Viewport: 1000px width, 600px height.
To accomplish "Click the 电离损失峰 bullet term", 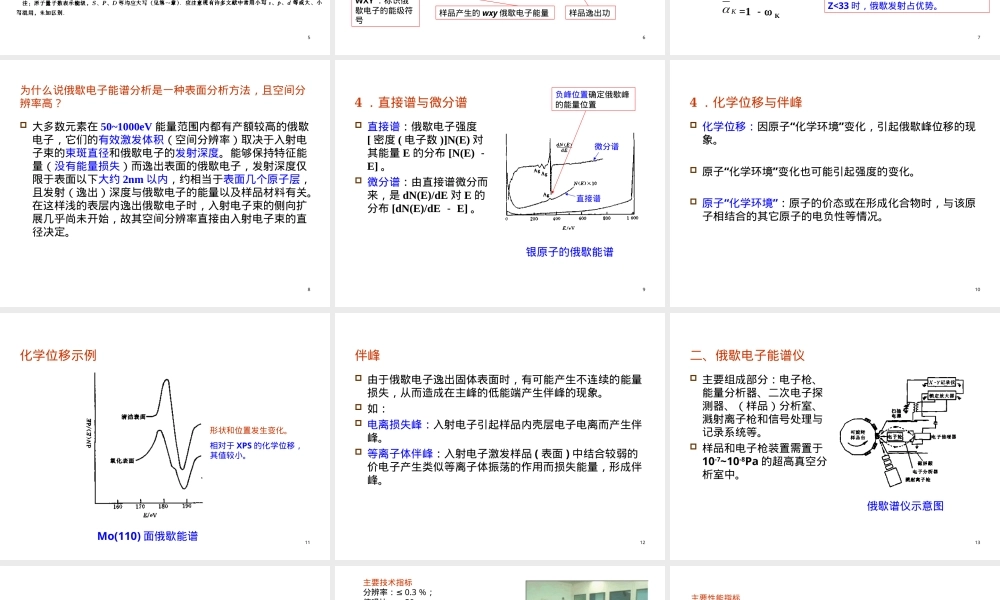I will point(394,425).
